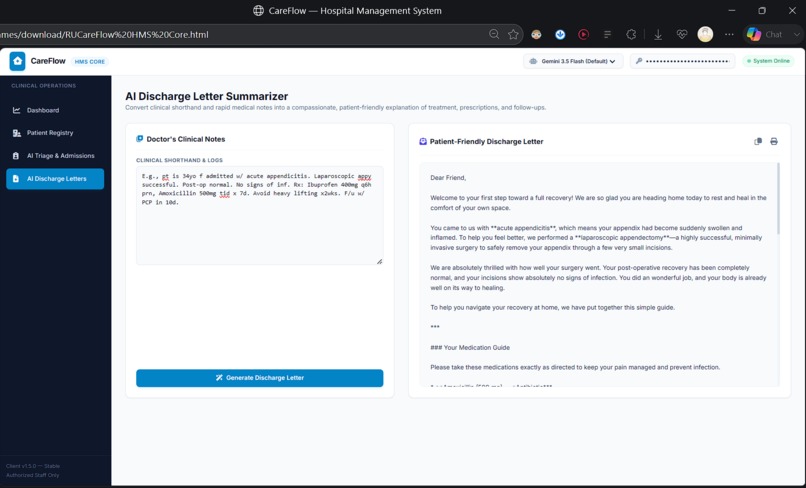Click the Dear Friend greeting text
The width and height of the screenshot is (806, 488).
point(448,177)
